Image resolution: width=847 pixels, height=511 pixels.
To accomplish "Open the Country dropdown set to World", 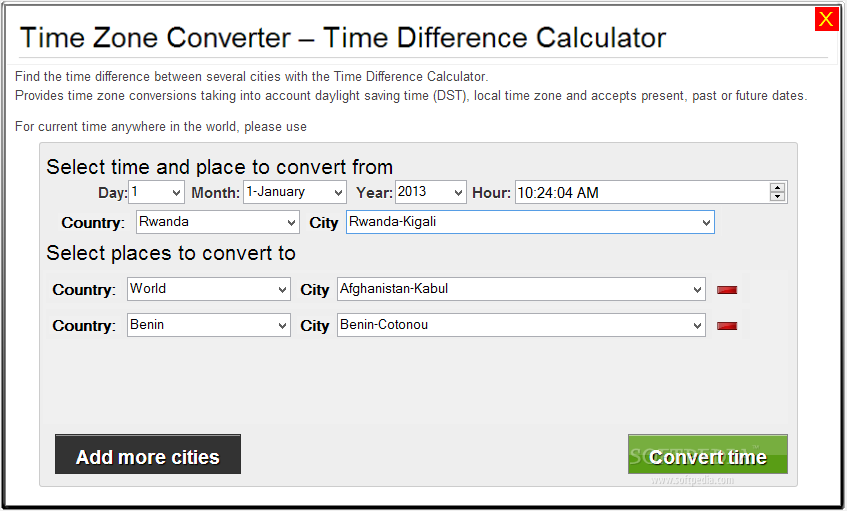I will tap(209, 289).
